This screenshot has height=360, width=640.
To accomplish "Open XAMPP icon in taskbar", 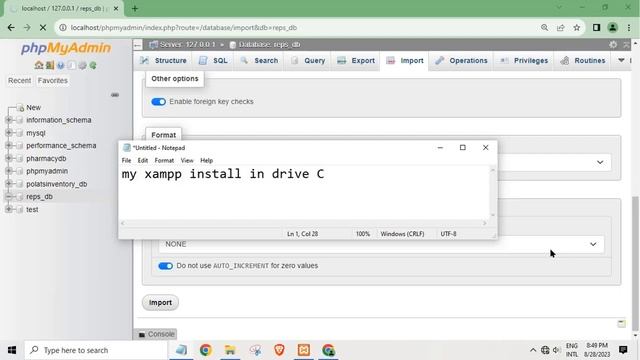I will point(304,350).
